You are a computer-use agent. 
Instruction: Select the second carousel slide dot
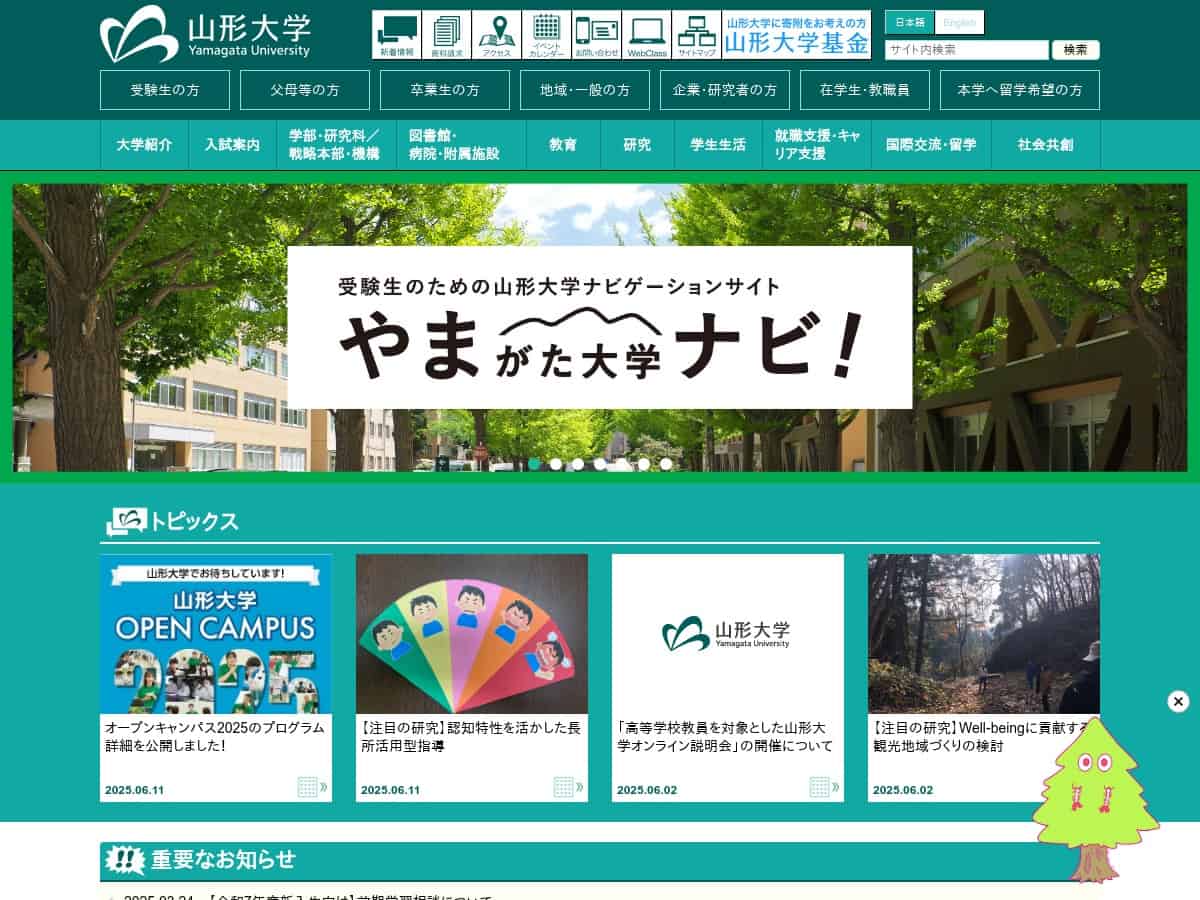pos(556,464)
